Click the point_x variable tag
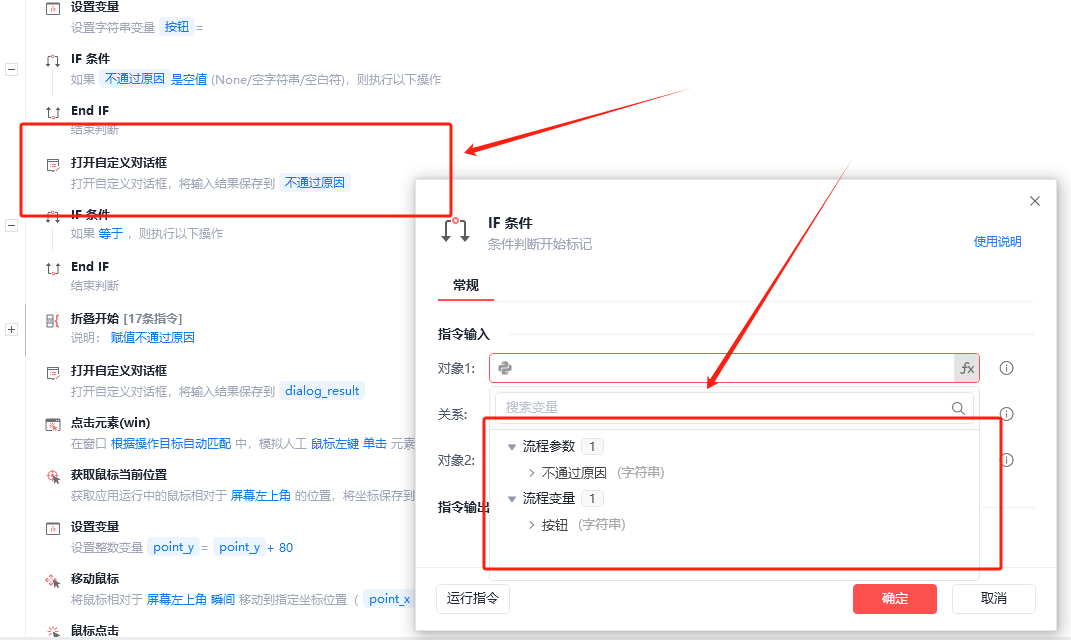Image resolution: width=1071 pixels, height=640 pixels. point(389,599)
